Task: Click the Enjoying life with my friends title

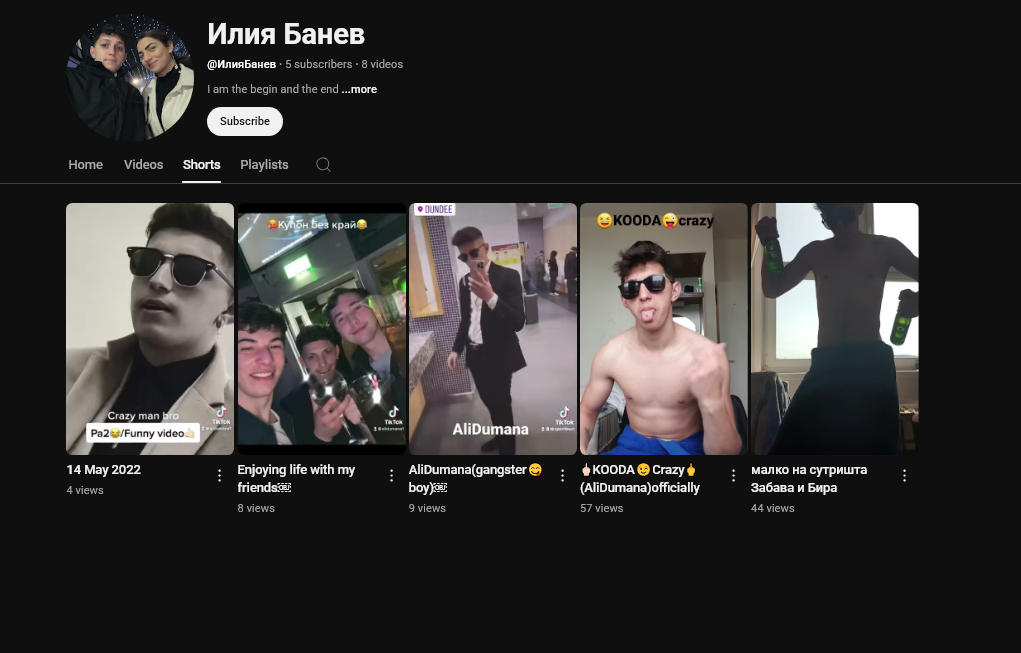Action: click(296, 479)
